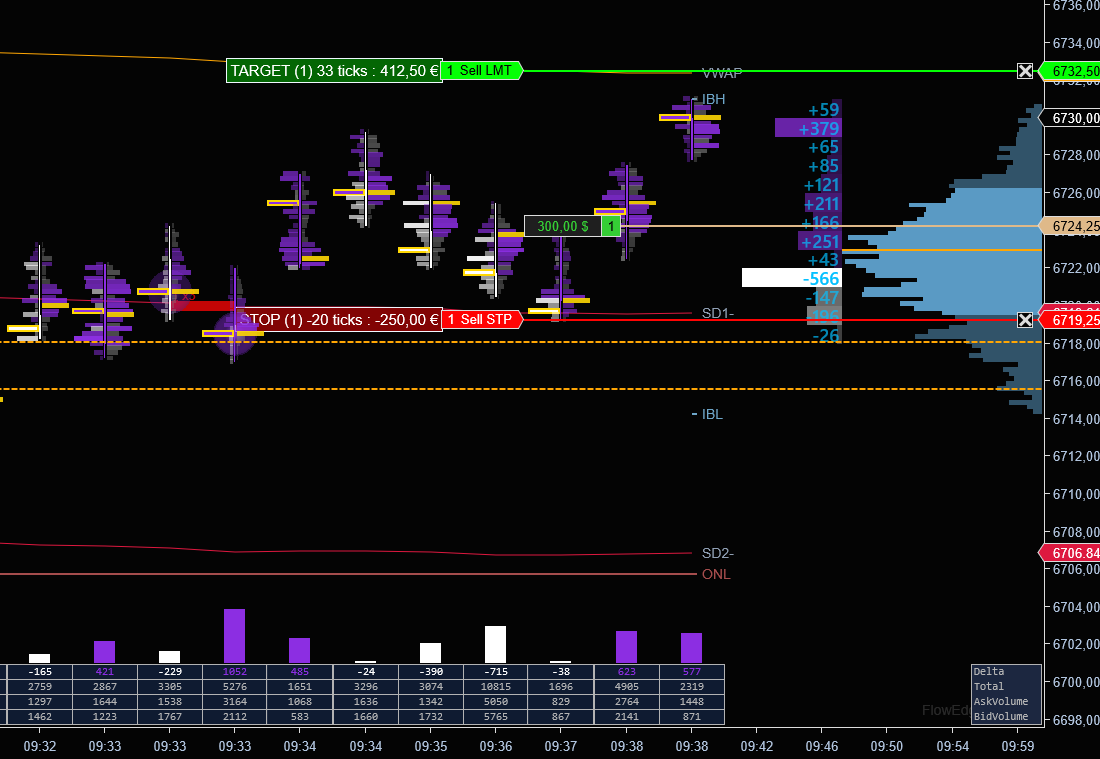Screen dimensions: 1100x759
Task: Click the 6718,00 price axis label
Action: [x=1075, y=344]
